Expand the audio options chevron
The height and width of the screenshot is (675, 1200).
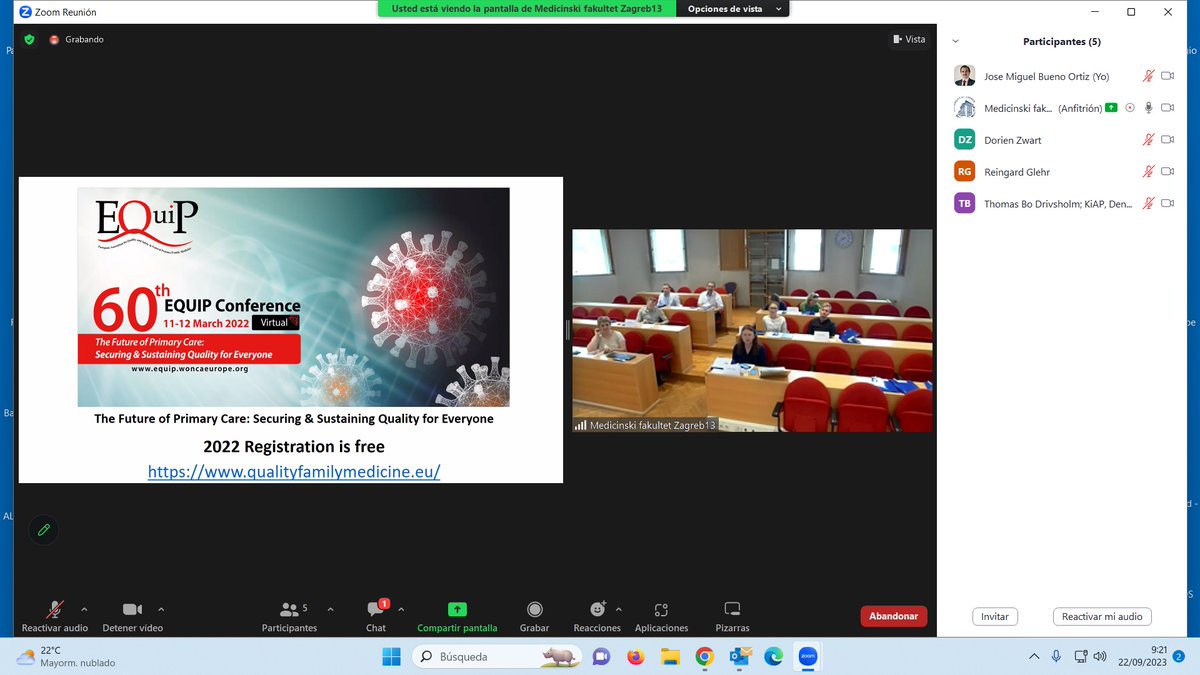click(x=85, y=610)
